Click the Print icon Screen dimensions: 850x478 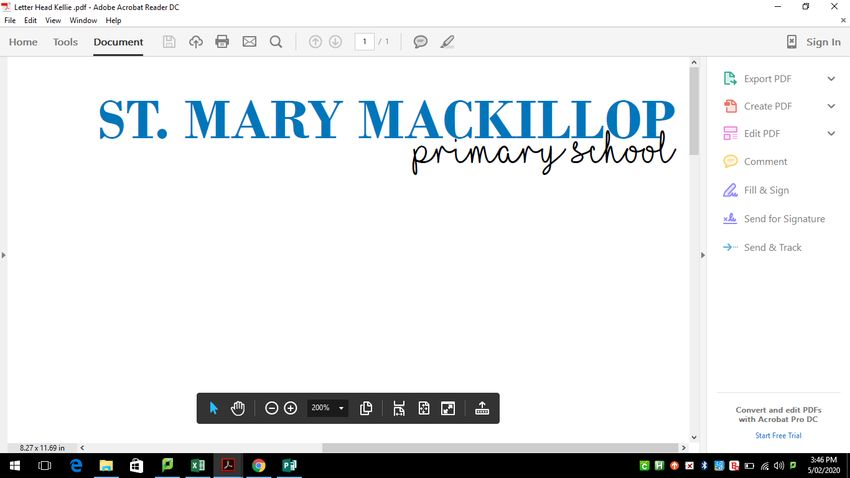pos(222,42)
